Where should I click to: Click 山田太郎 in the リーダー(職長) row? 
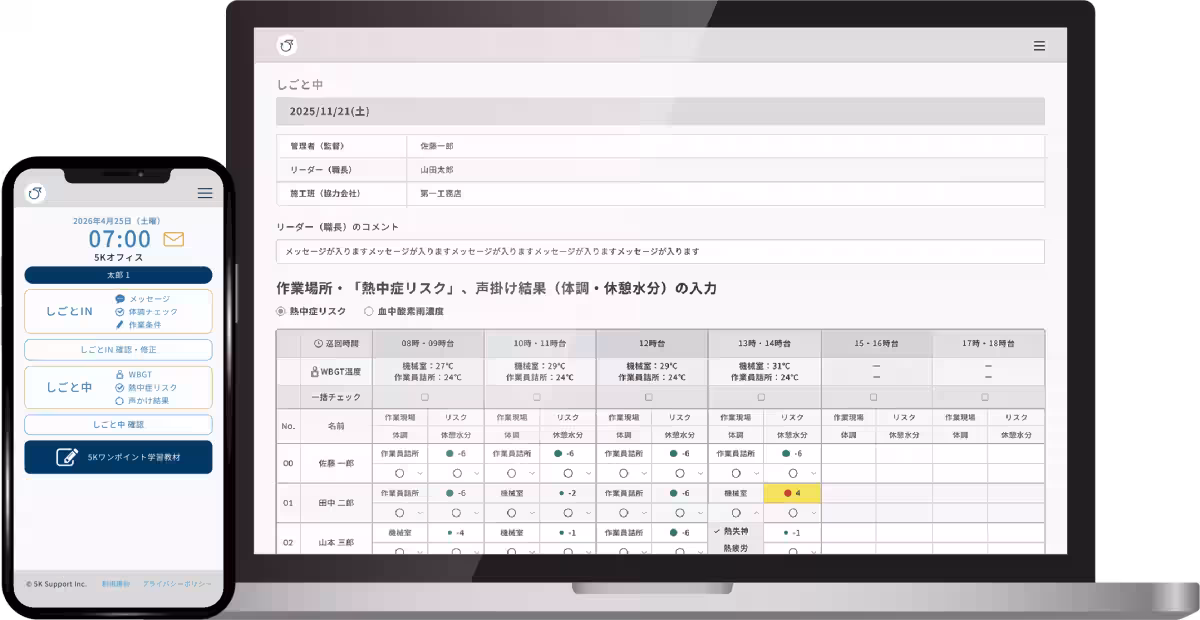[x=437, y=170]
